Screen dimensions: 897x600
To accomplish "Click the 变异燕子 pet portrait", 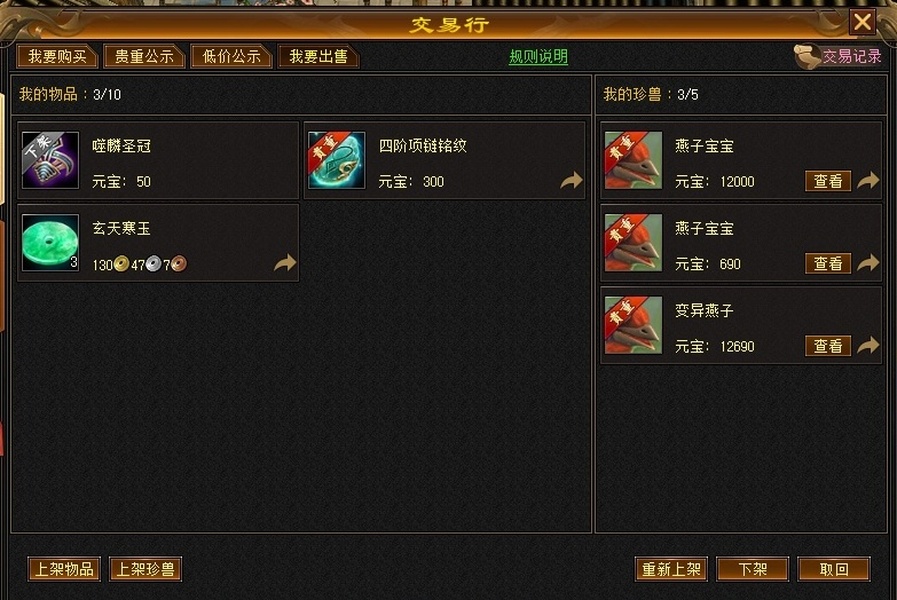I will coord(633,325).
